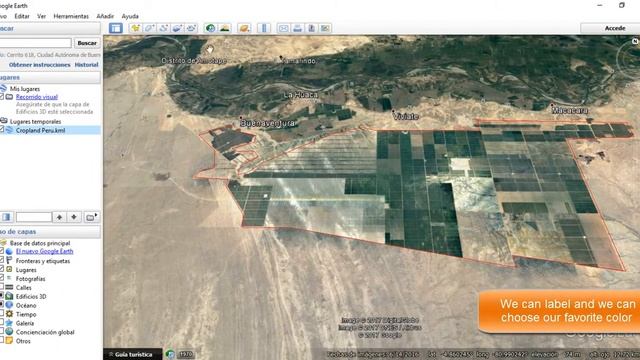Enable the Galería layer checkbox
This screenshot has width=640, height=360.
(x=2, y=323)
